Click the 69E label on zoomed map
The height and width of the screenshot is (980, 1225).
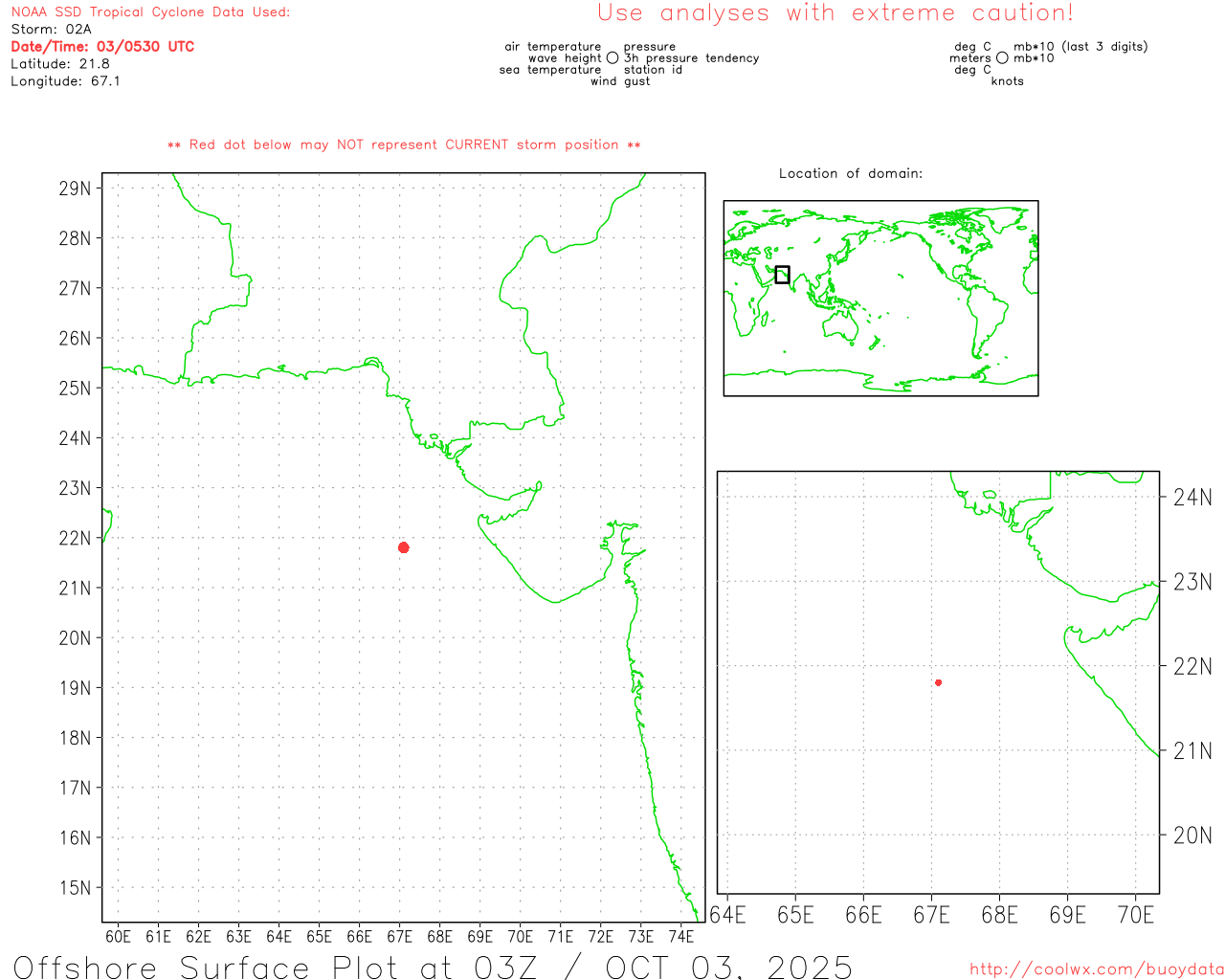click(x=1067, y=915)
